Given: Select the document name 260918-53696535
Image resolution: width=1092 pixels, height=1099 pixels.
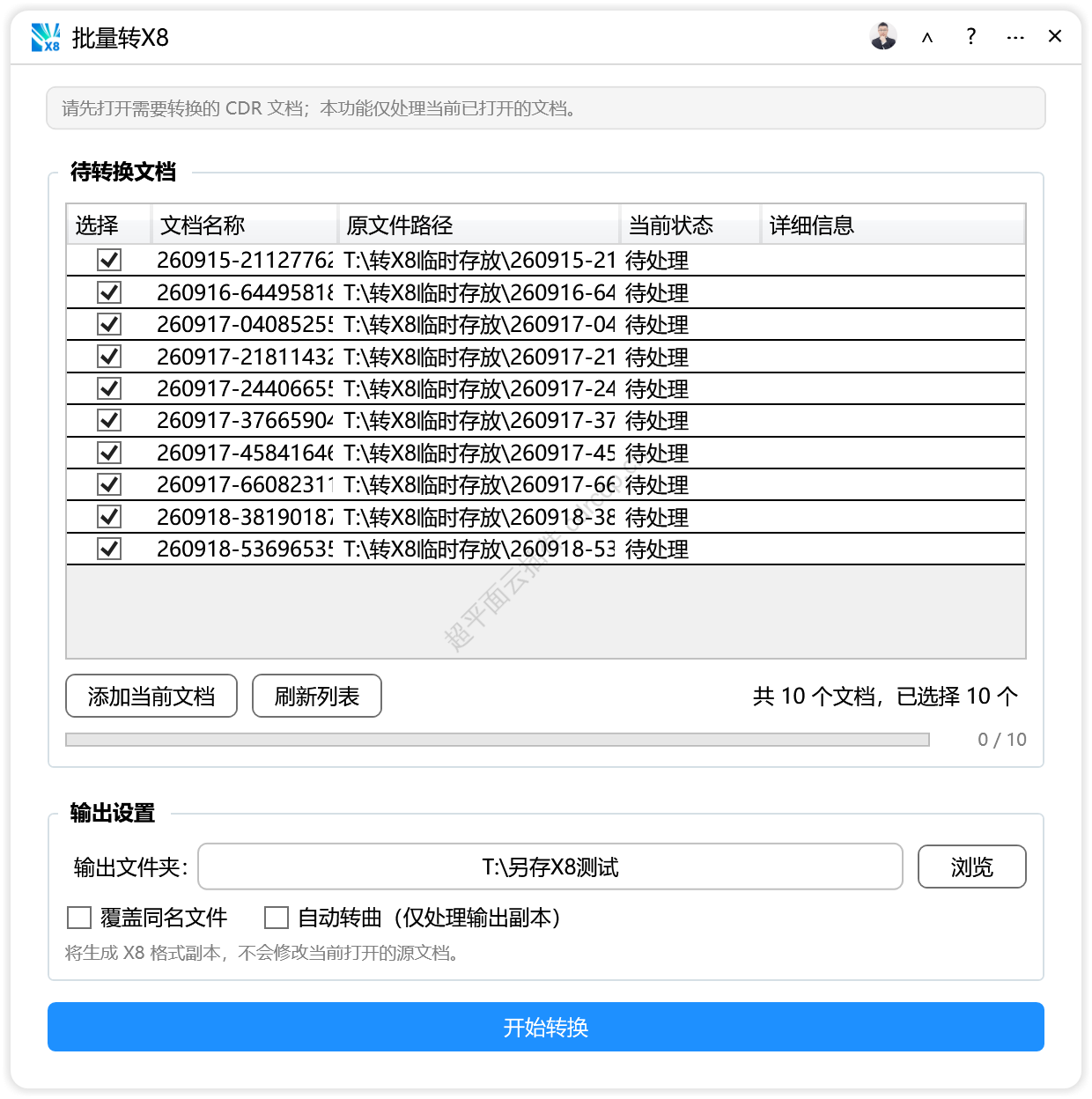Looking at the screenshot, I should click(x=245, y=549).
